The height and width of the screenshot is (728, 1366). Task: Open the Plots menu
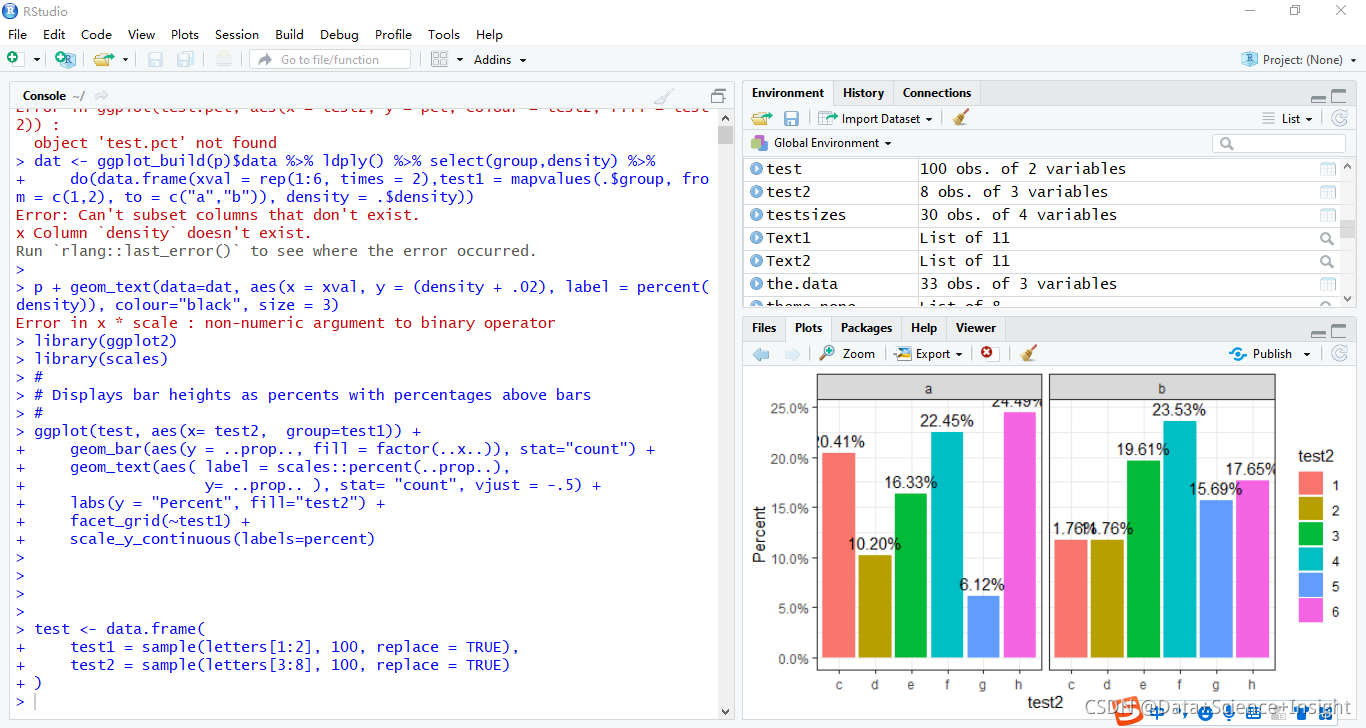185,34
